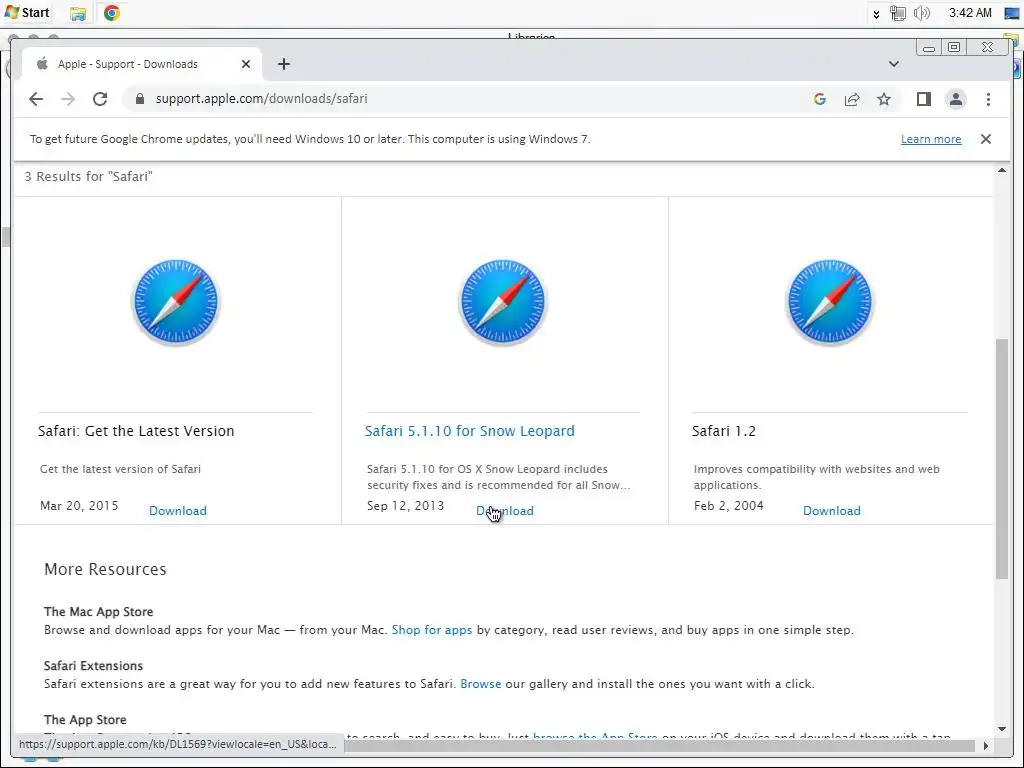The width and height of the screenshot is (1024, 768).
Task: Bookmark this page with the star
Action: (x=884, y=99)
